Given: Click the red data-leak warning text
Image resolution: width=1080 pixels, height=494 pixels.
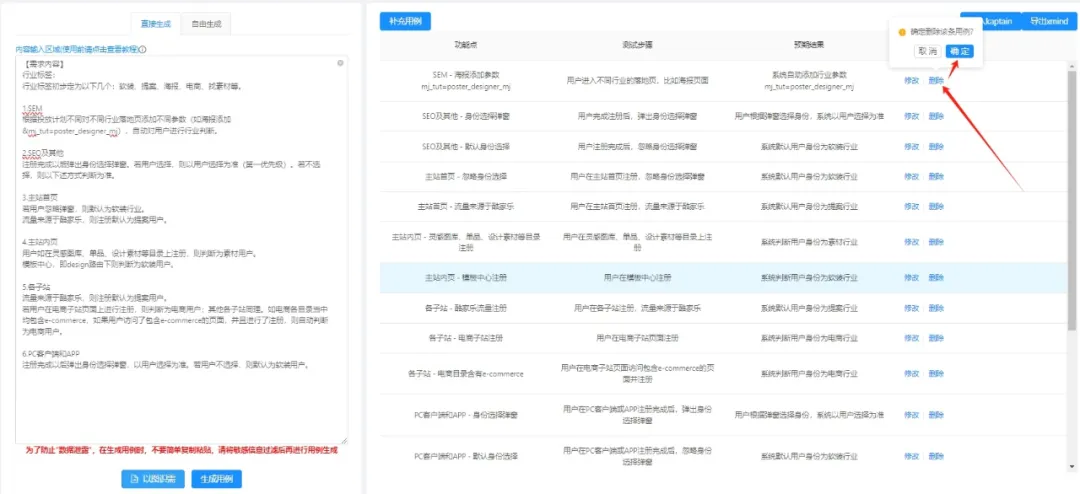Looking at the screenshot, I should click(x=182, y=451).
